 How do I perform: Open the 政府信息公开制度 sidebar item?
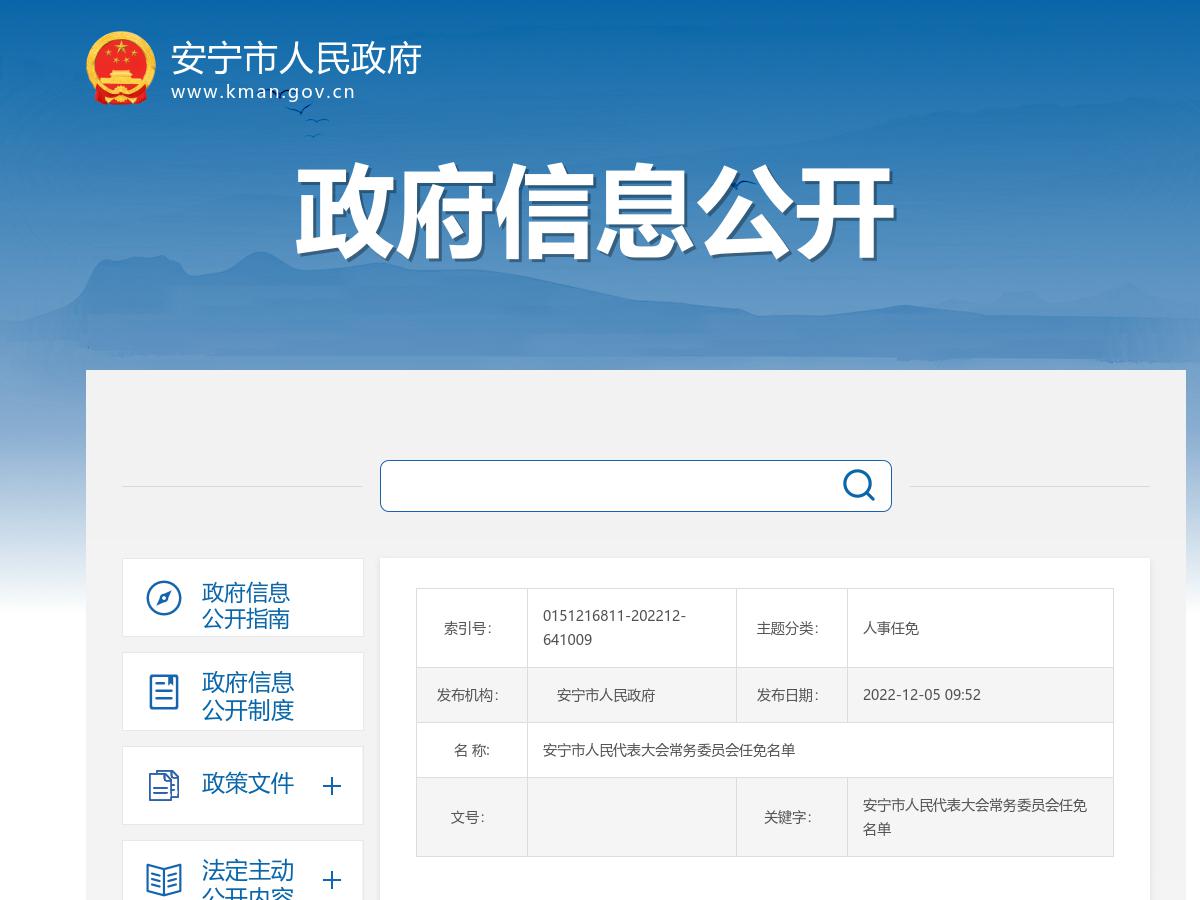pos(248,696)
